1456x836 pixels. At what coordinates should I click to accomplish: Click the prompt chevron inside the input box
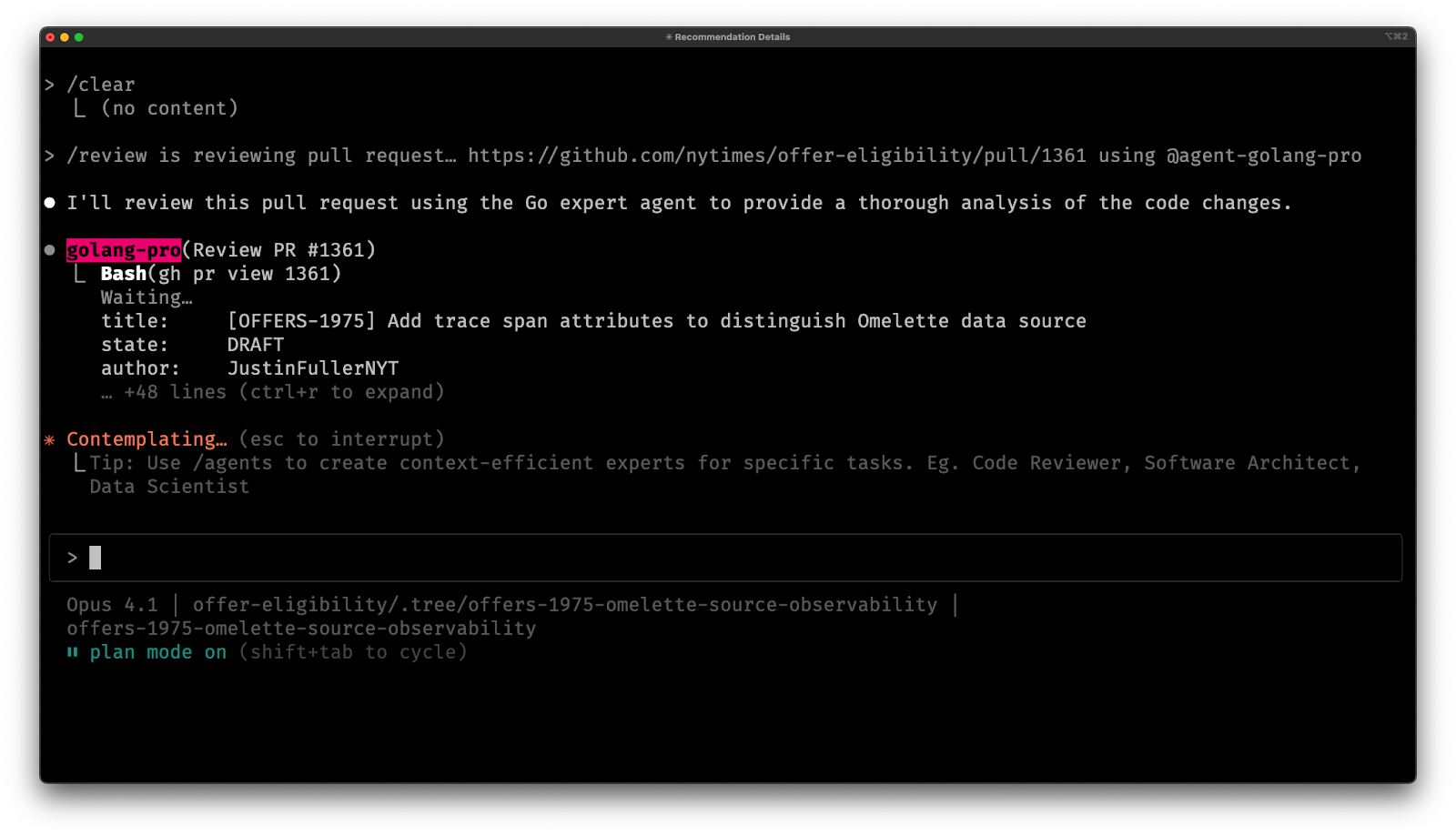click(x=73, y=557)
